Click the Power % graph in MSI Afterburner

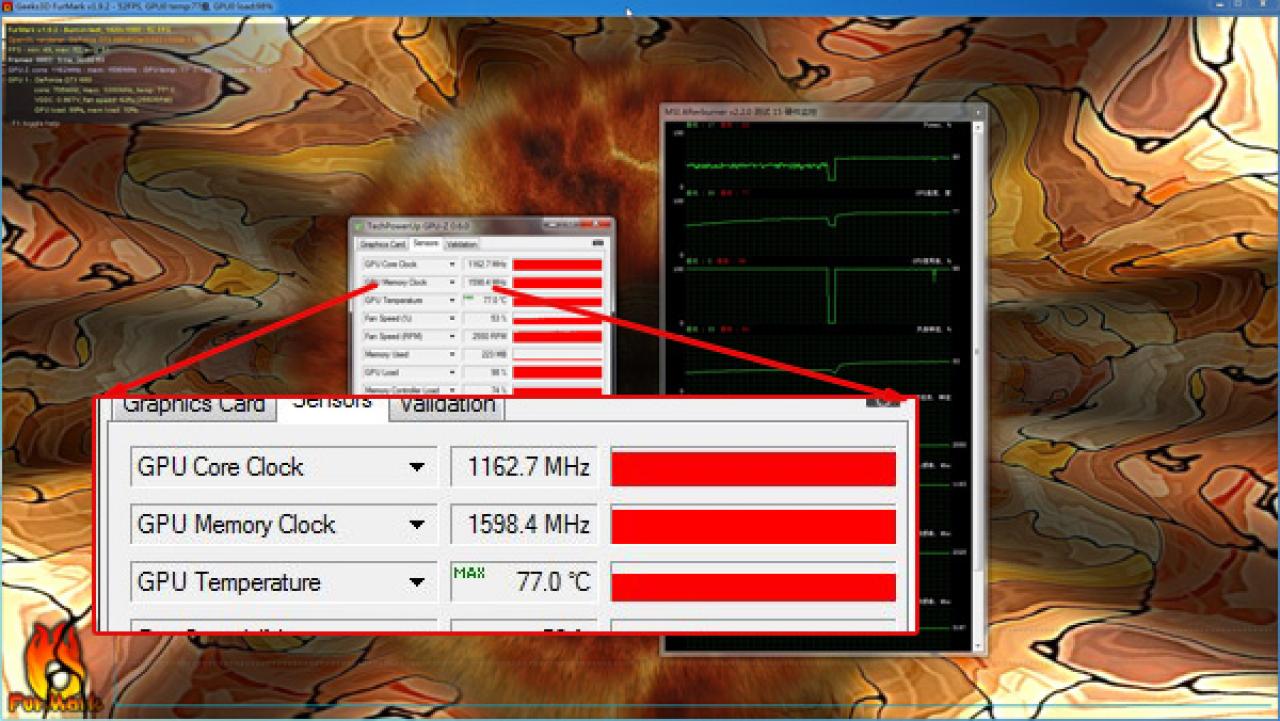(818, 158)
